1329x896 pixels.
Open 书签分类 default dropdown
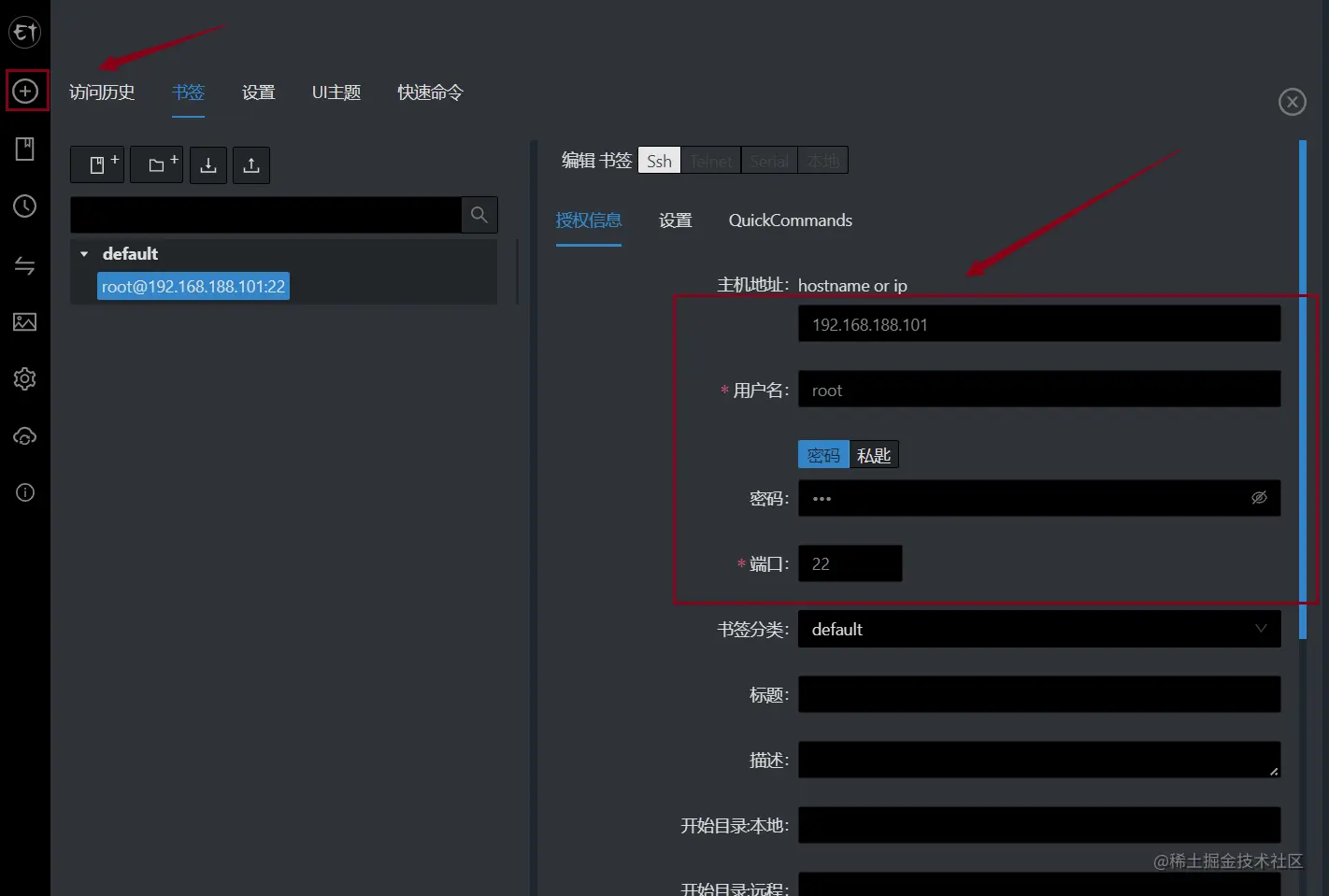click(1039, 629)
